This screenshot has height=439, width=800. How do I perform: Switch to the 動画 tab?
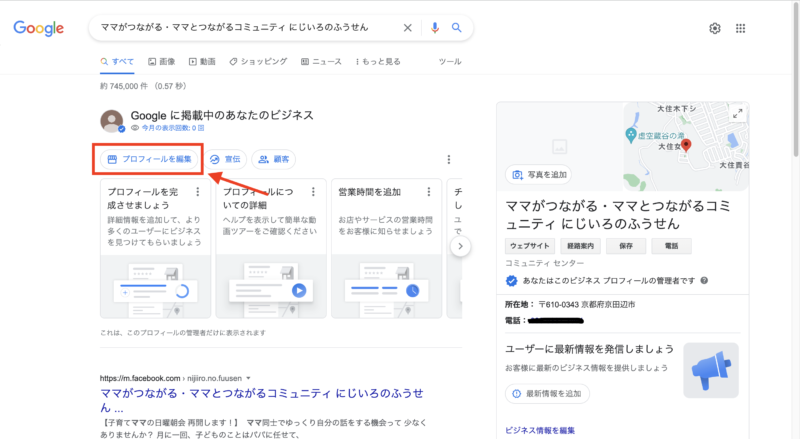(x=202, y=61)
